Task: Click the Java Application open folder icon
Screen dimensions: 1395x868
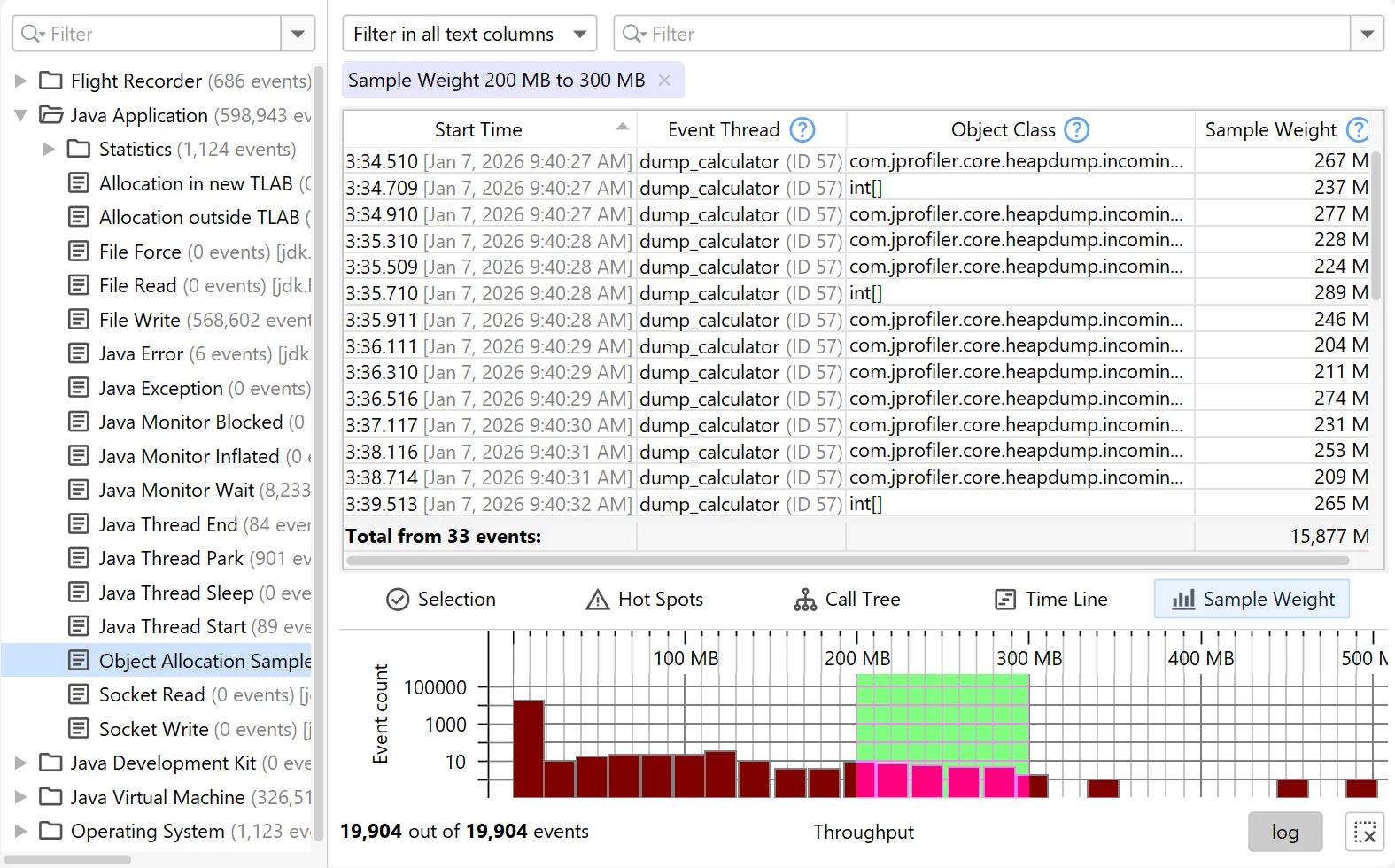Action: click(x=51, y=115)
